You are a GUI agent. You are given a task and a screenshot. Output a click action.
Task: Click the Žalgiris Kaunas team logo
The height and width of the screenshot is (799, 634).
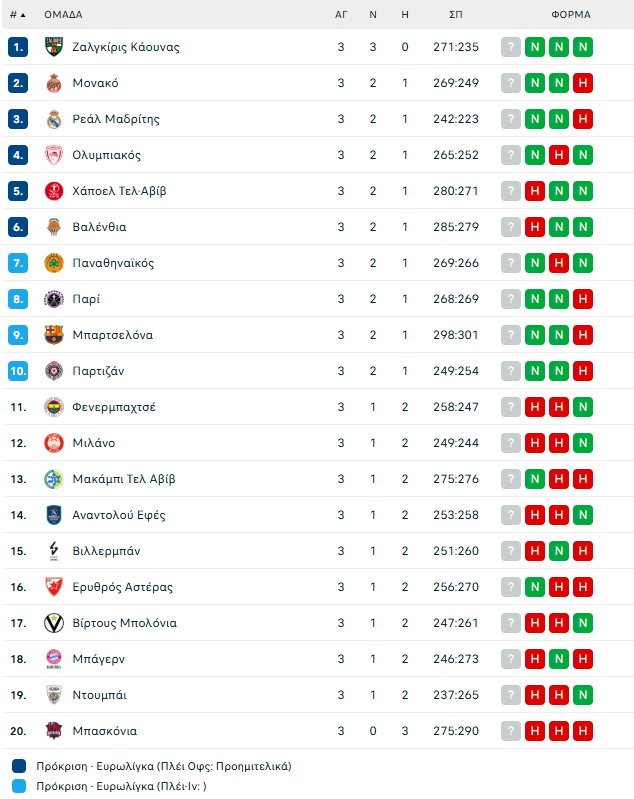tap(54, 47)
